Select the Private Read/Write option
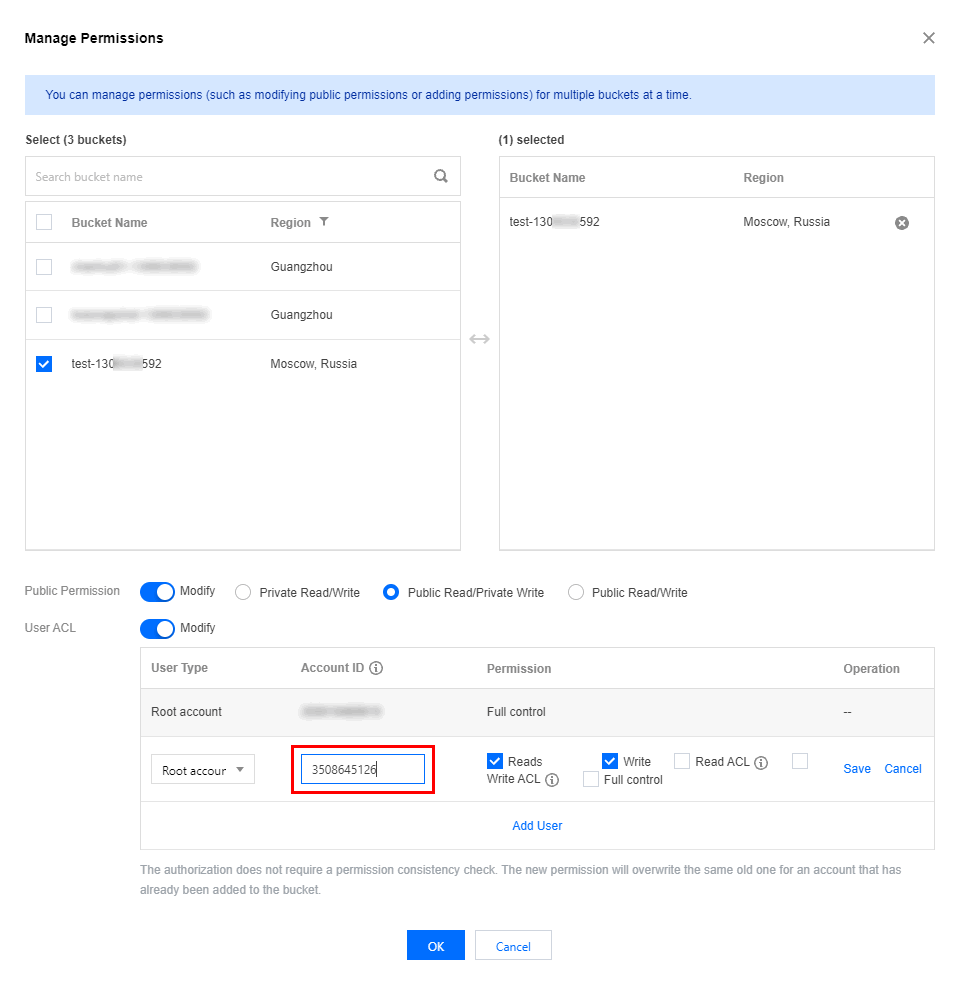Viewport: 960px width, 984px height. (243, 592)
